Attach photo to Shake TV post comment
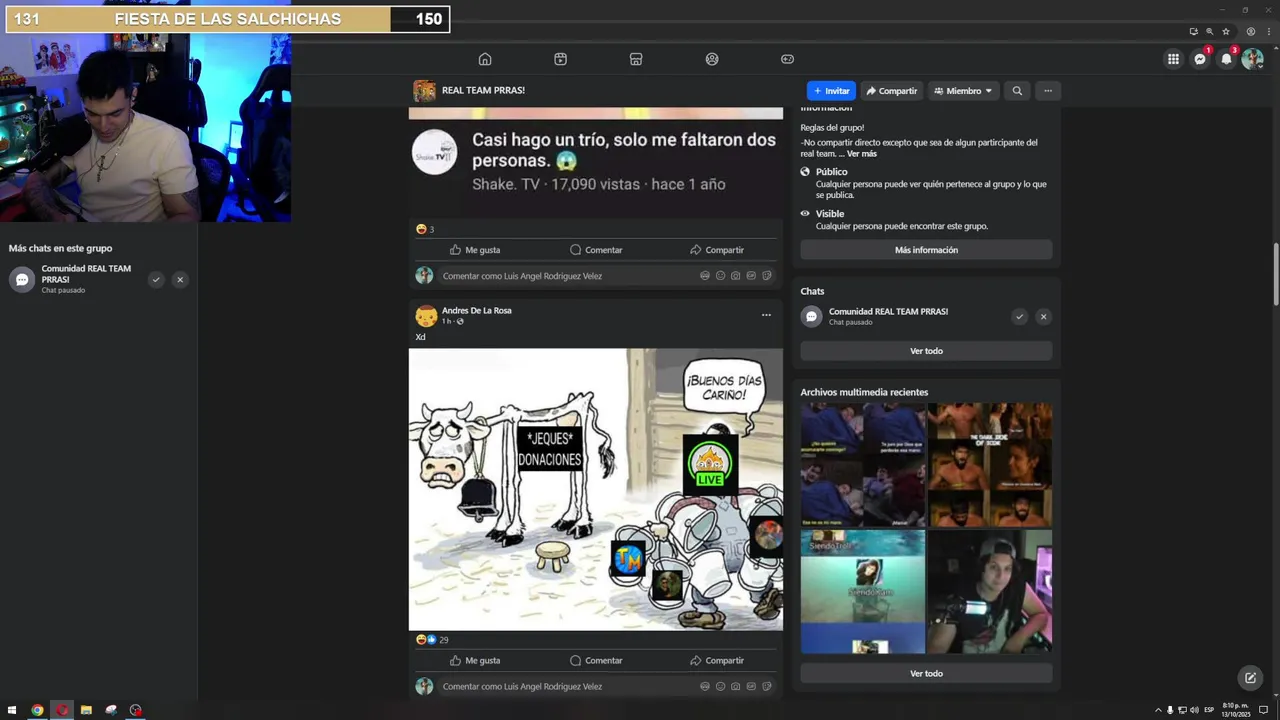The height and width of the screenshot is (720, 1280). point(736,276)
